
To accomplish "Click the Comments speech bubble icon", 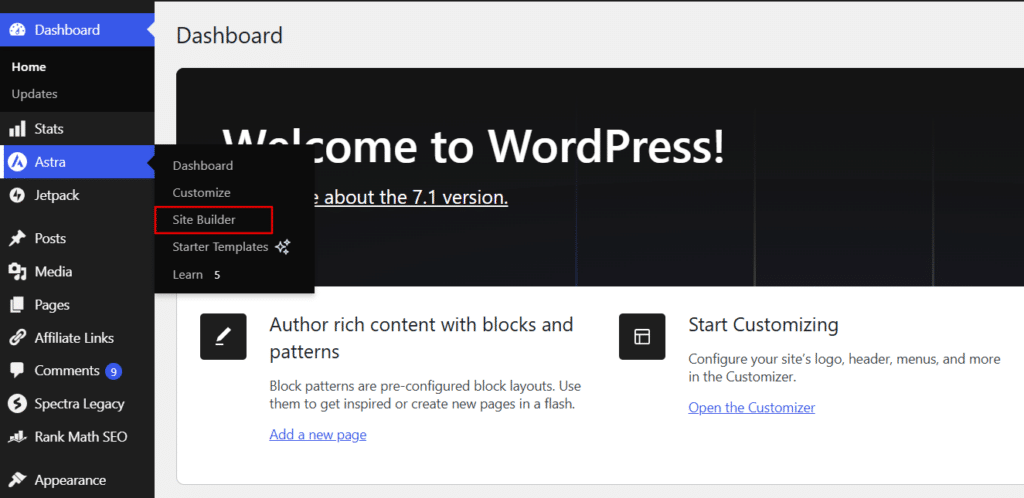I will click(x=18, y=371).
